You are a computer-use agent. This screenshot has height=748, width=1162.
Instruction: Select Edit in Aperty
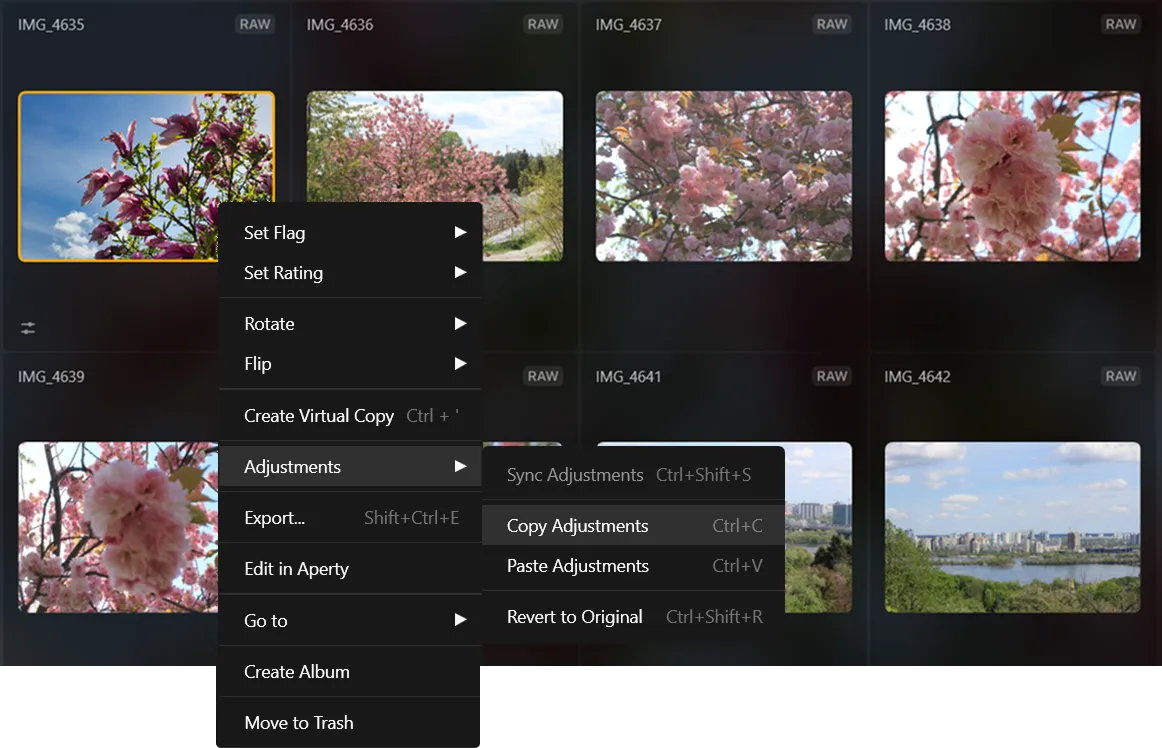point(350,569)
